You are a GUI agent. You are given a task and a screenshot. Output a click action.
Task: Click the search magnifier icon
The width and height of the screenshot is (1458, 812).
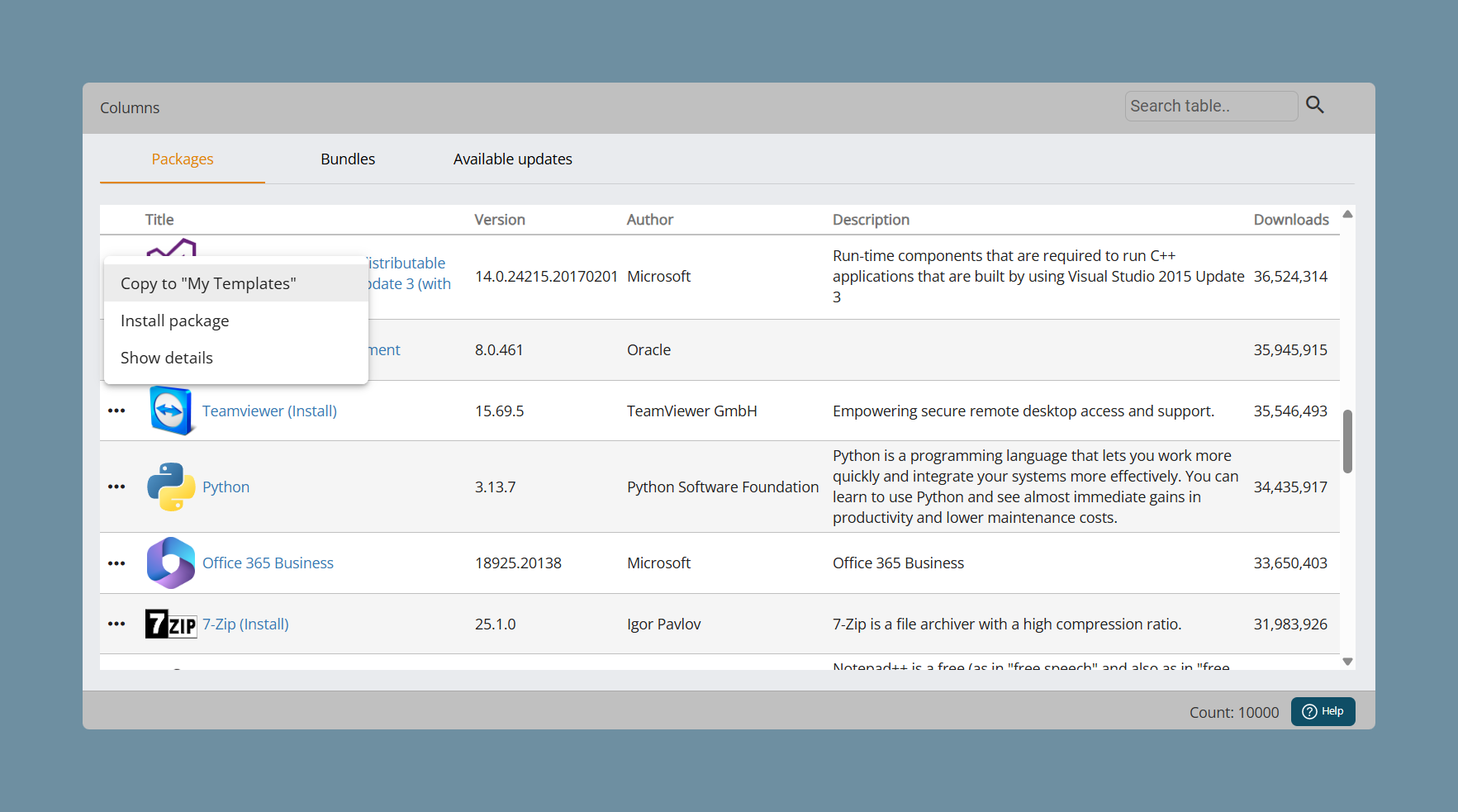point(1315,105)
